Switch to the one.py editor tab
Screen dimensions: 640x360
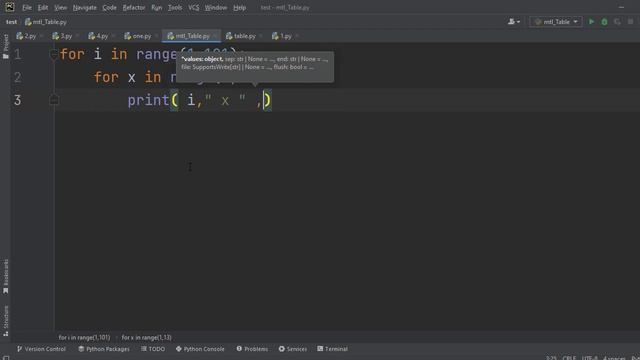point(138,36)
